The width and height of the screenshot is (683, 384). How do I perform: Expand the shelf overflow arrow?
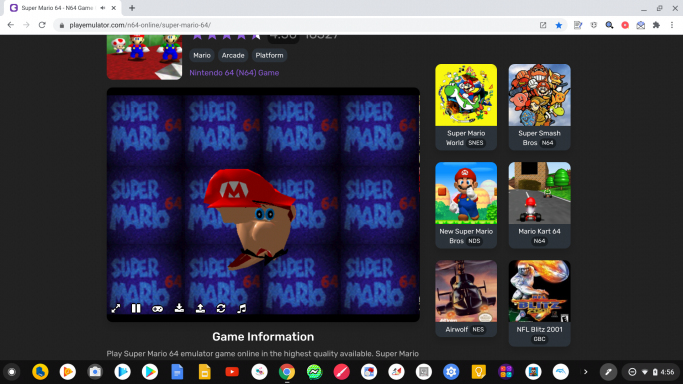(x=585, y=372)
